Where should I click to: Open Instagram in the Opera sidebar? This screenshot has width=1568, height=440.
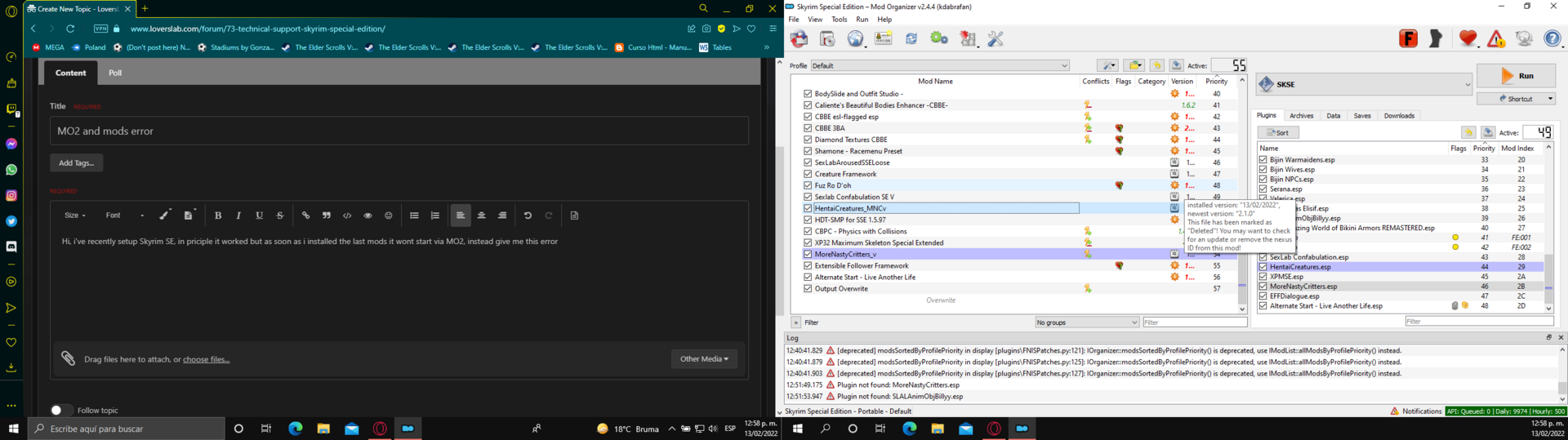[x=11, y=195]
